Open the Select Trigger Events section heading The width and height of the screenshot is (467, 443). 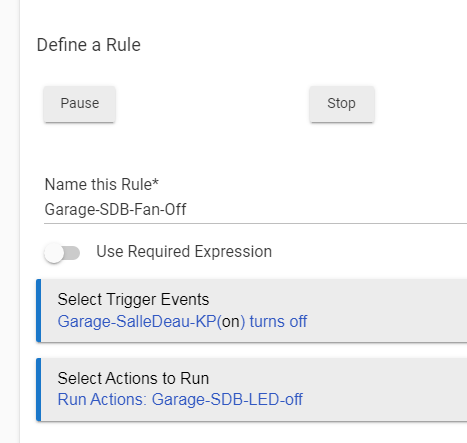pos(133,299)
